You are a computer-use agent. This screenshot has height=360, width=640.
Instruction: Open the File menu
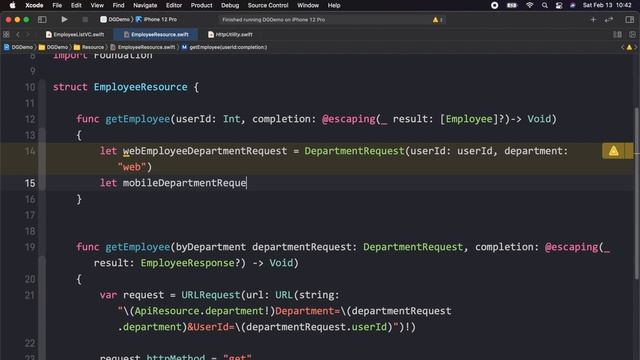(57, 5)
